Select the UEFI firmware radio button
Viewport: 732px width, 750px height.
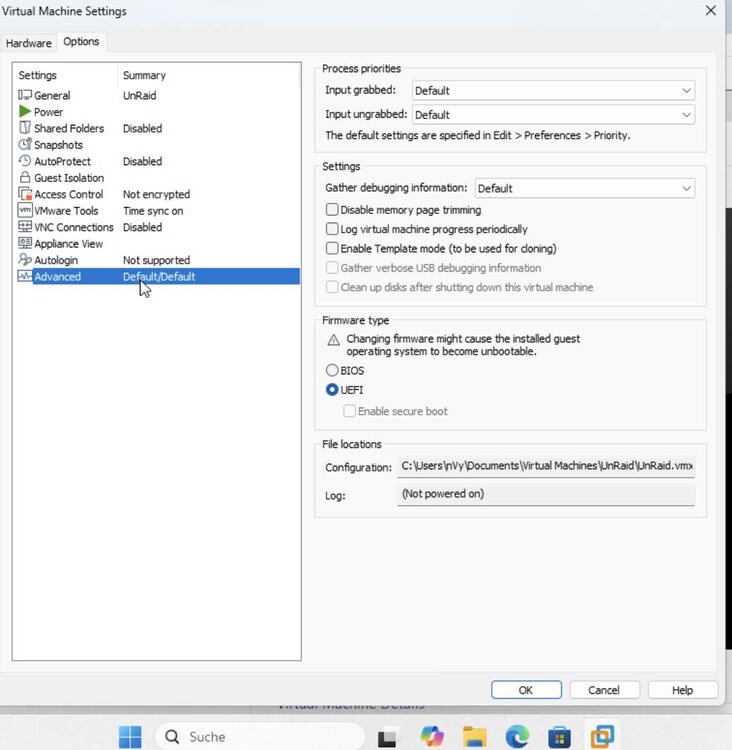(332, 390)
